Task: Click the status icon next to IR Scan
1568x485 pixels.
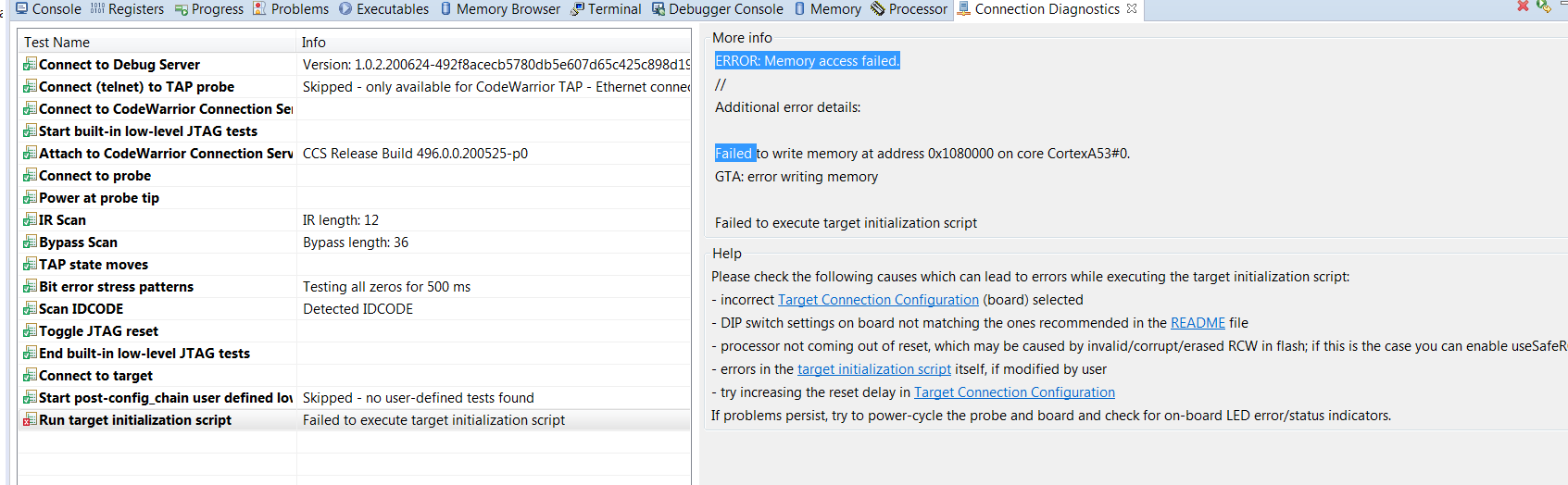Action: click(30, 220)
